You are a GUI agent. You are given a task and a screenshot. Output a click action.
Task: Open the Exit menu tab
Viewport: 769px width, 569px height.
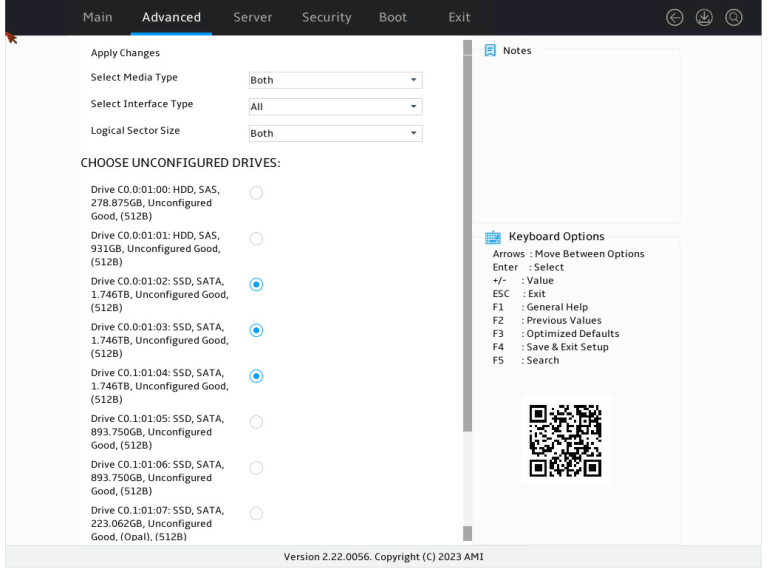click(459, 17)
